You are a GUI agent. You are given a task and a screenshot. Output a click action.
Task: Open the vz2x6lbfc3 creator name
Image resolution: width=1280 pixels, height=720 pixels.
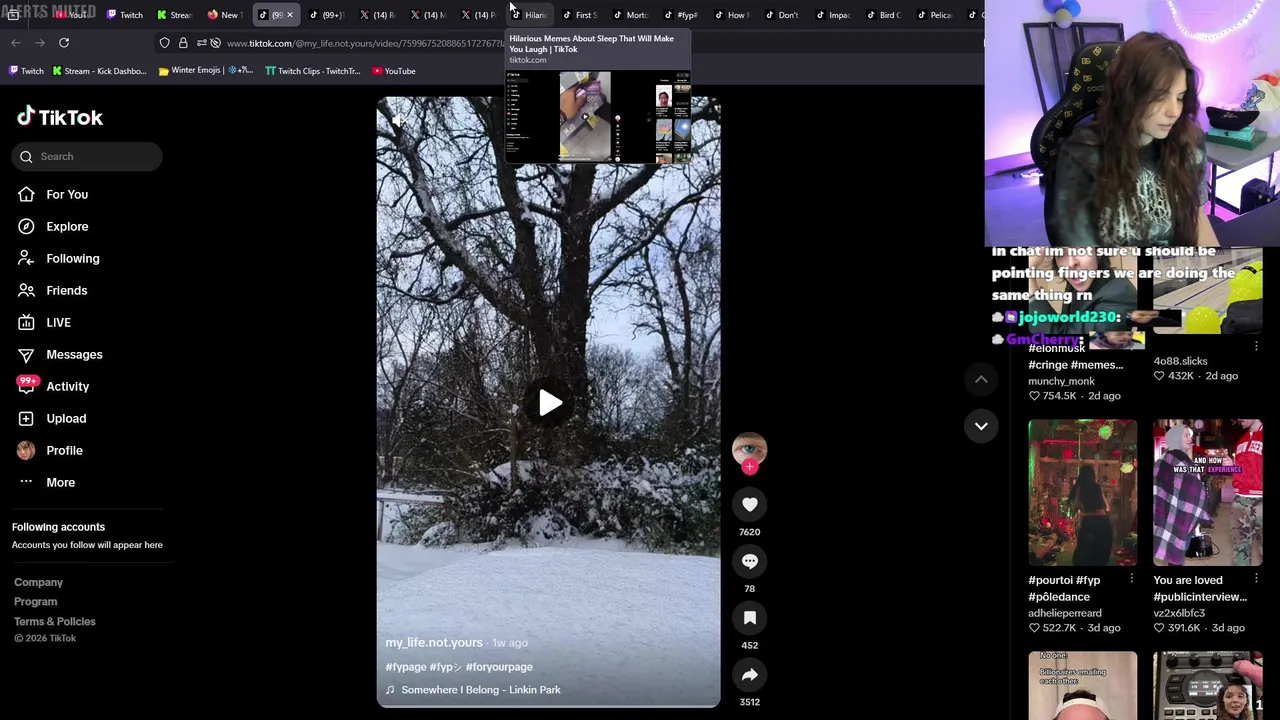1179,613
